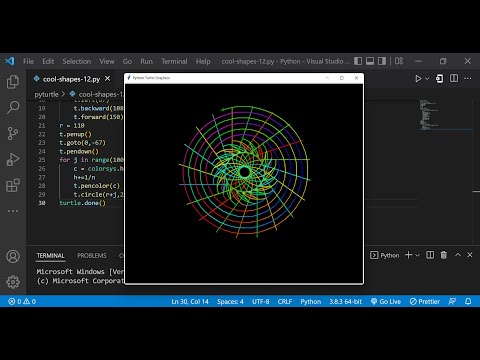Image resolution: width=480 pixels, height=360 pixels.
Task: Open the Selection menu
Action: pos(77,61)
